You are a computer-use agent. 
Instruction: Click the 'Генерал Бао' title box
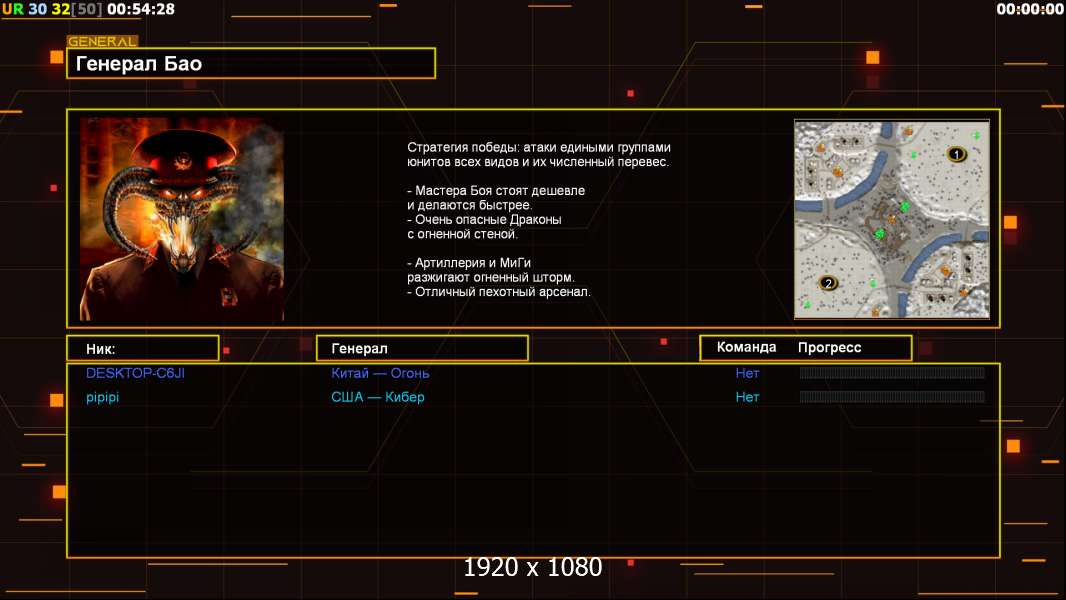[x=251, y=63]
